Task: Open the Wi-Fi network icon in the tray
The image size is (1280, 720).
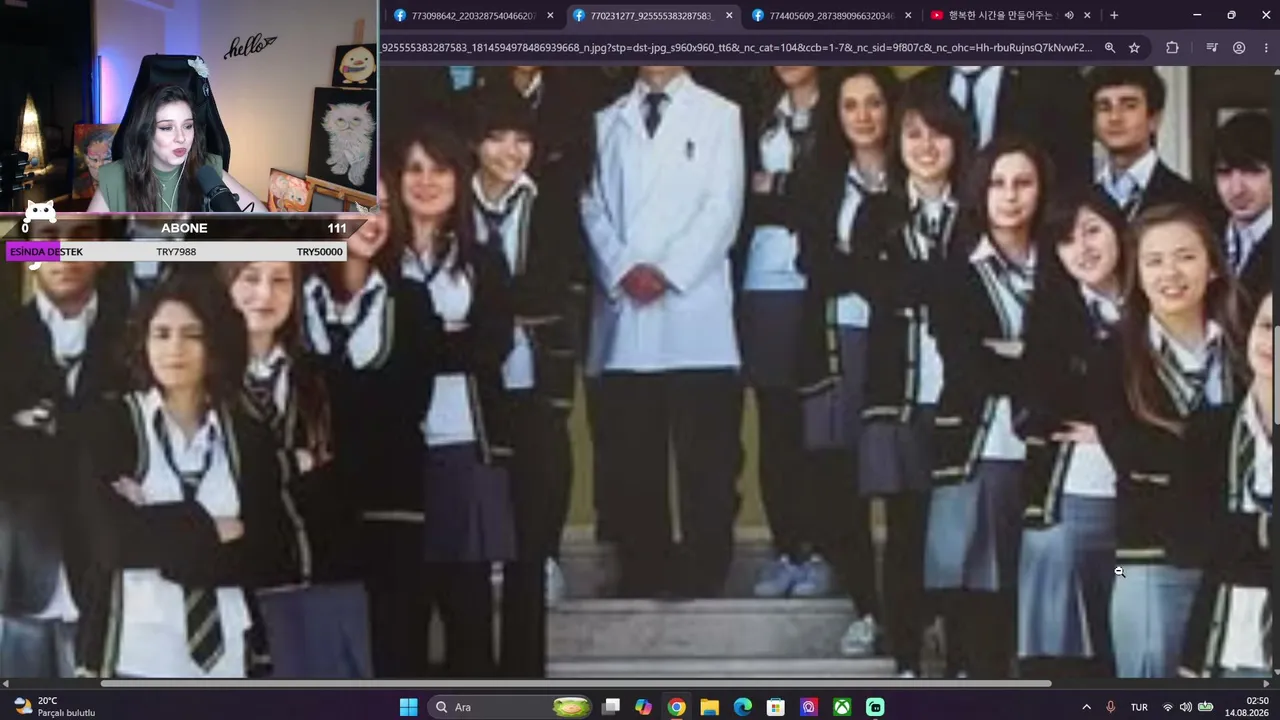Action: pos(1167,707)
